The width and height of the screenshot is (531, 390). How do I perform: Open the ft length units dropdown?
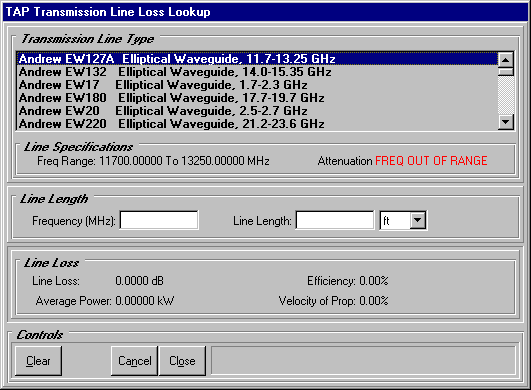point(418,220)
